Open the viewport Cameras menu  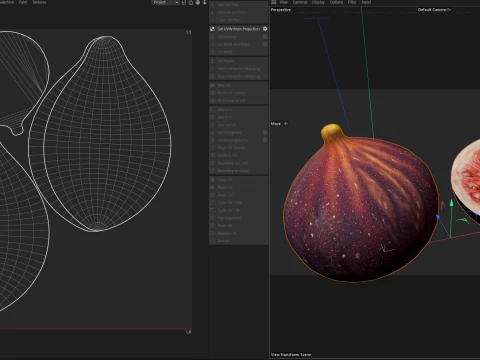coord(300,2)
